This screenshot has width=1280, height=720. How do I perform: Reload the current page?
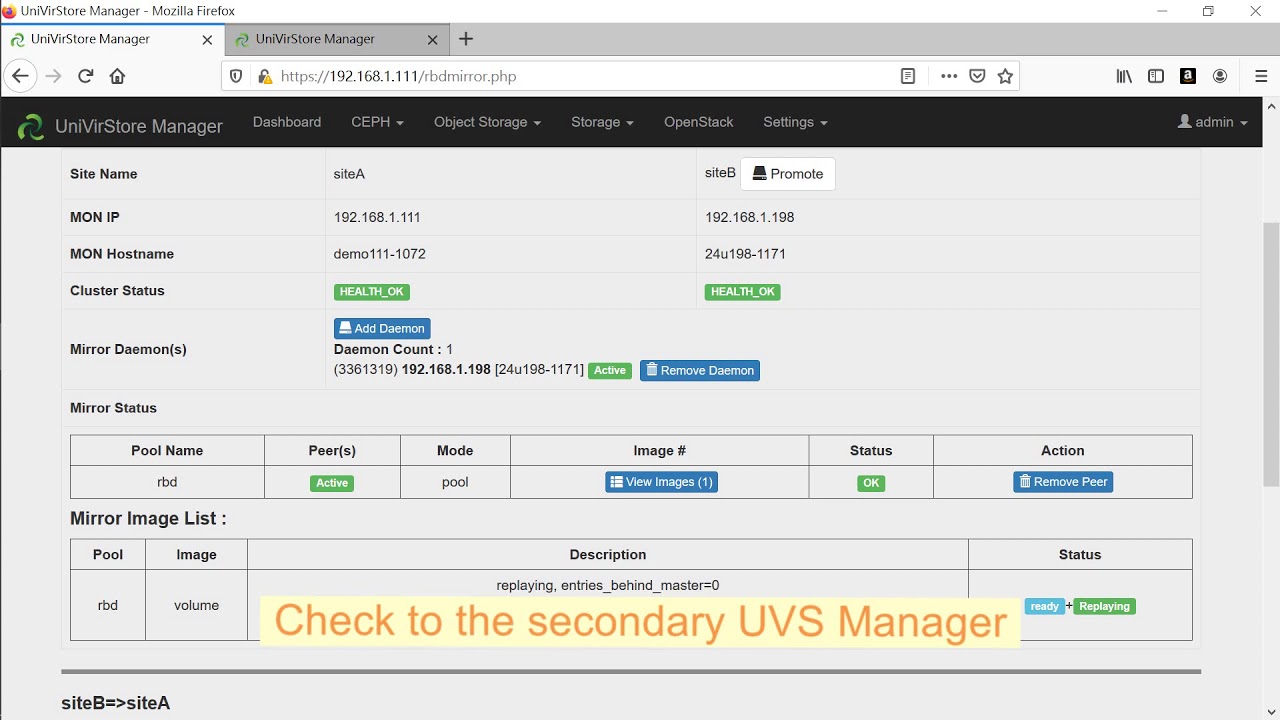coord(86,76)
